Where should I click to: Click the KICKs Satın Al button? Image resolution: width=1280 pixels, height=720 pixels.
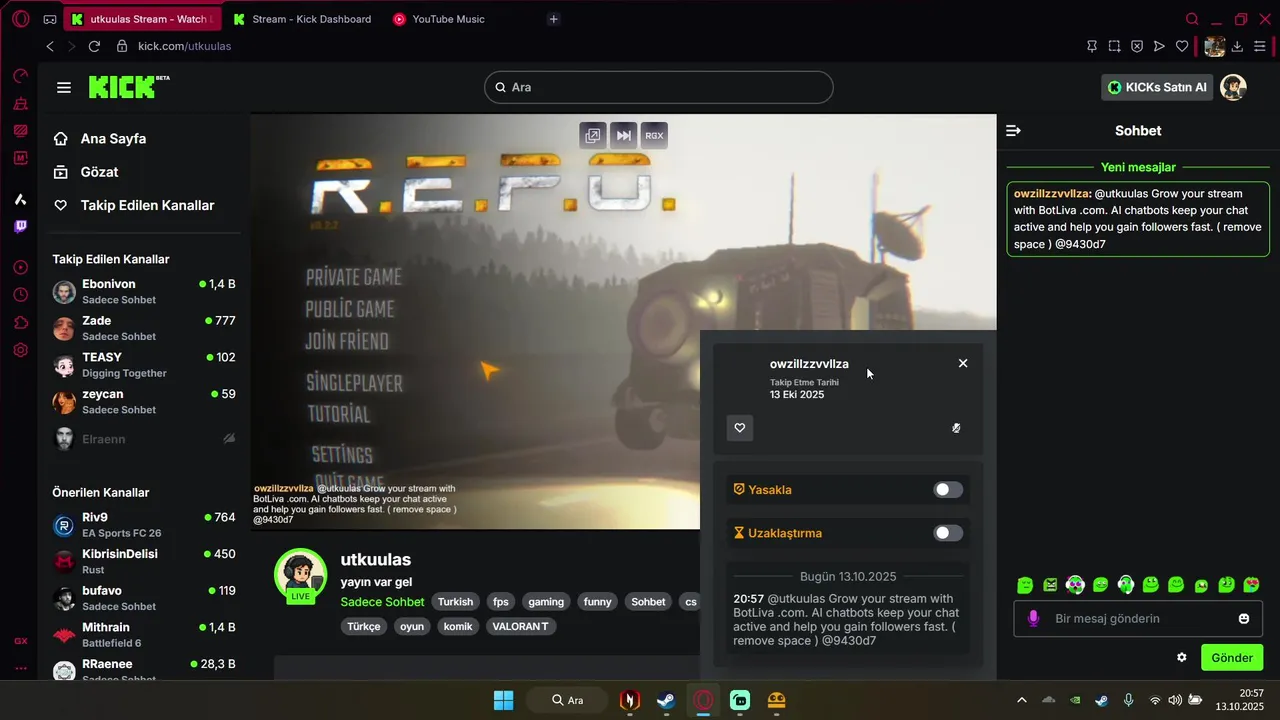point(1158,88)
